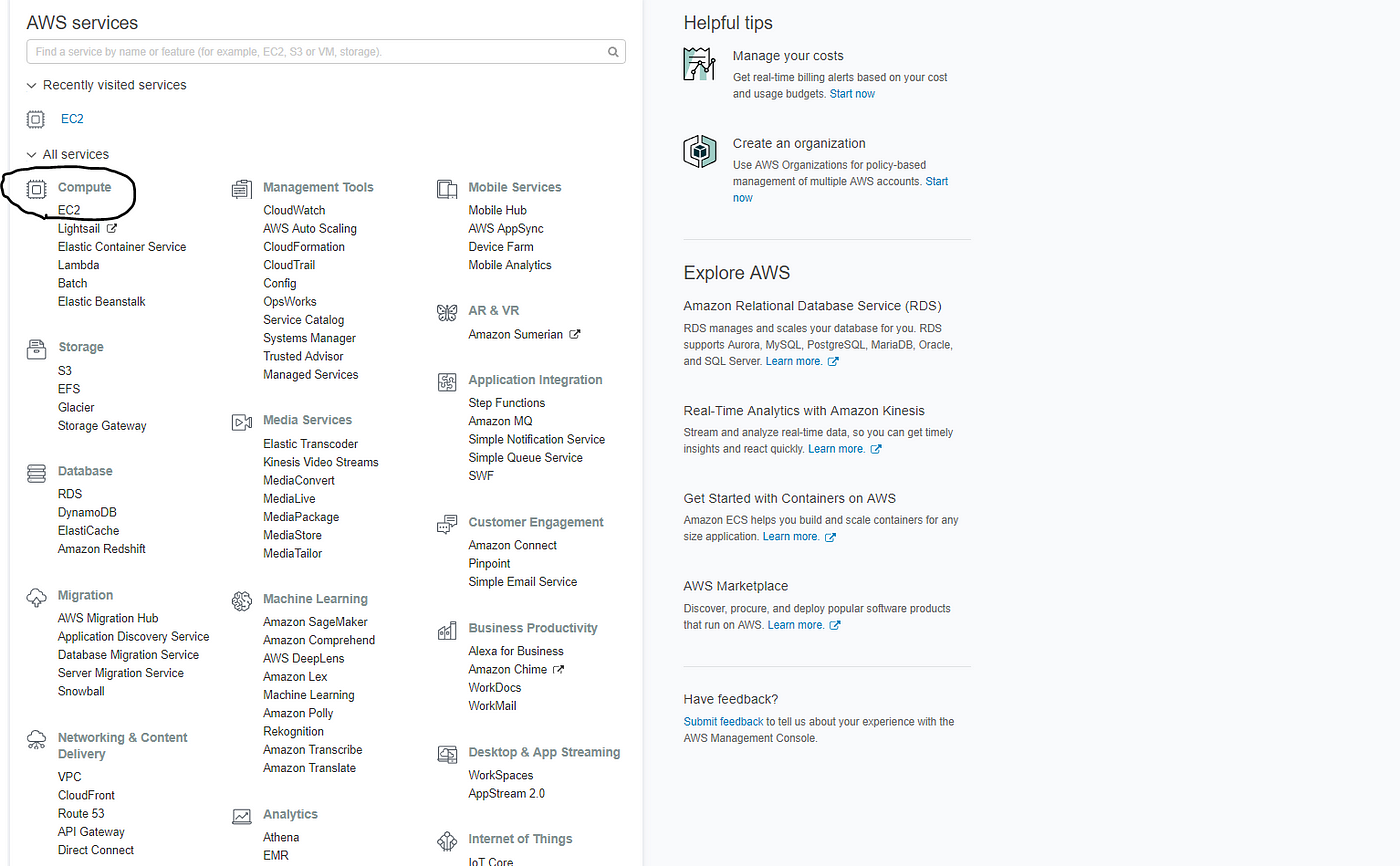
Task: Click external link icon after RDS Learn more
Action: click(x=833, y=361)
